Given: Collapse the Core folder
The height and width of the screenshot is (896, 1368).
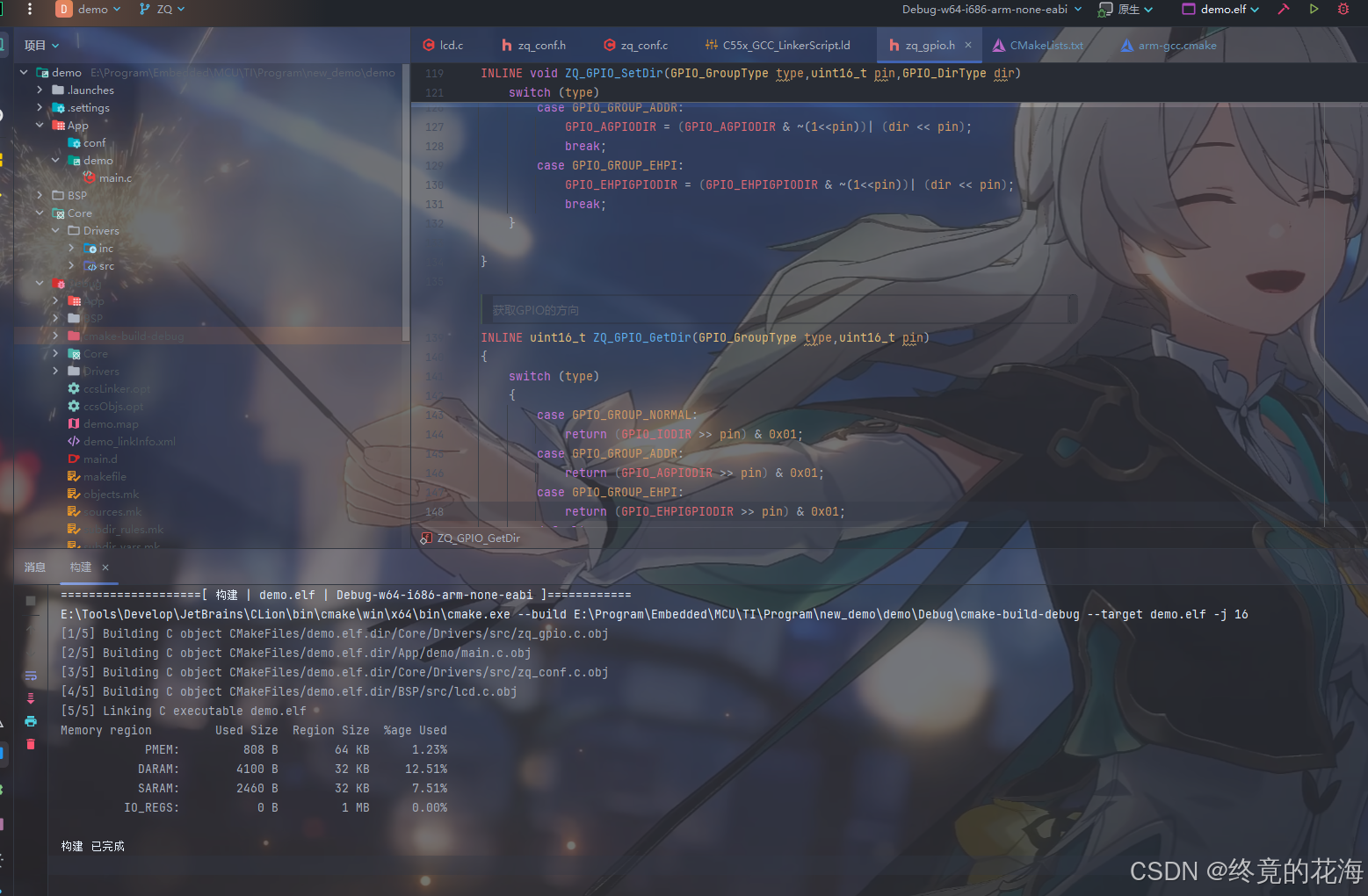Looking at the screenshot, I should pyautogui.click(x=40, y=213).
